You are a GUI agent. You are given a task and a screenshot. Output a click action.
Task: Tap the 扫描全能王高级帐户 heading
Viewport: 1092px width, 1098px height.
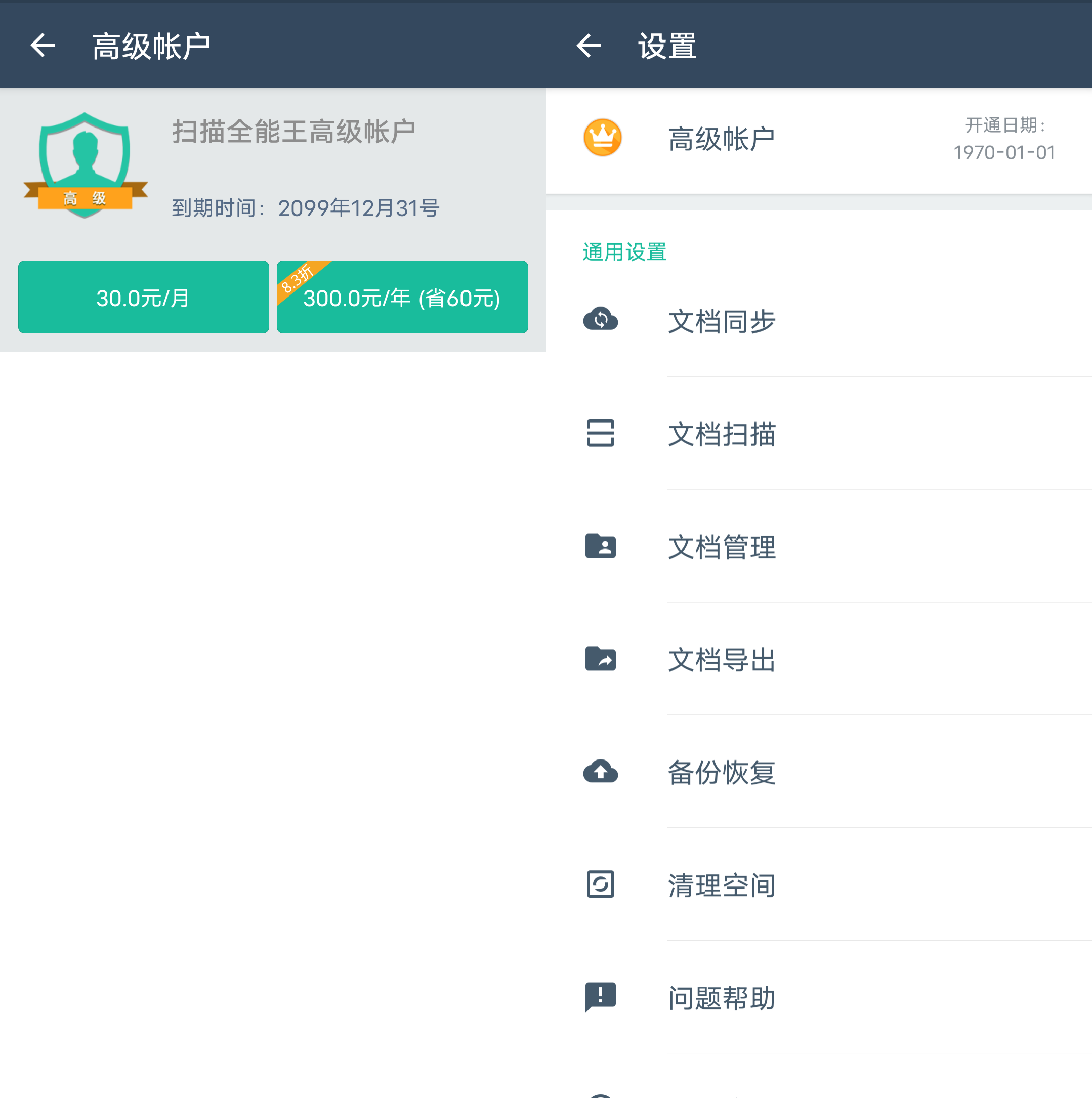coord(294,131)
